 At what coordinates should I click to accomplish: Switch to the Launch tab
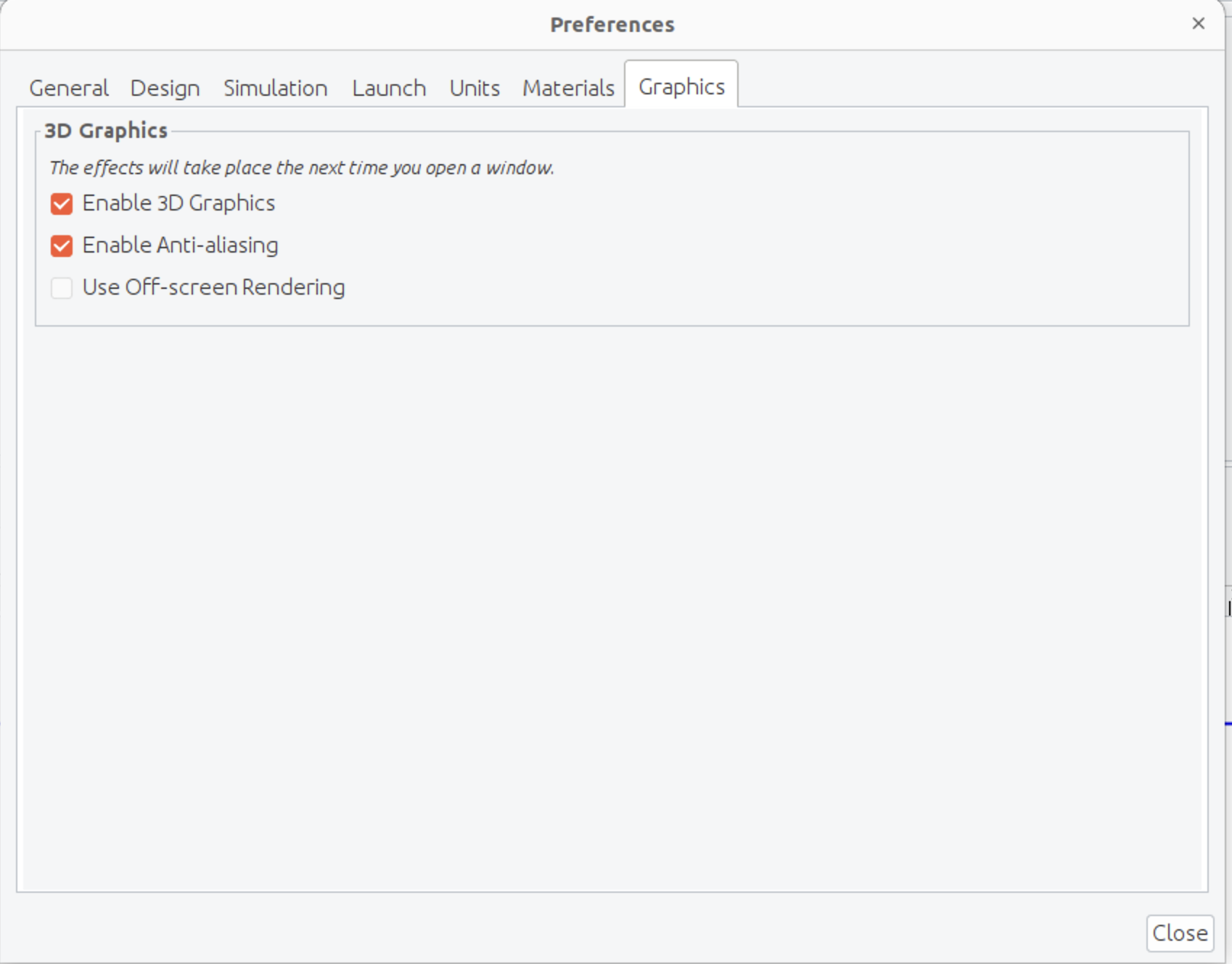click(x=388, y=87)
